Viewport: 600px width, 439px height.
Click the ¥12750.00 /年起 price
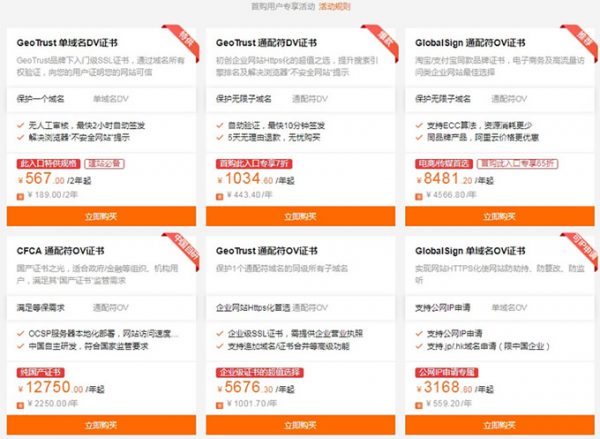pos(61,387)
